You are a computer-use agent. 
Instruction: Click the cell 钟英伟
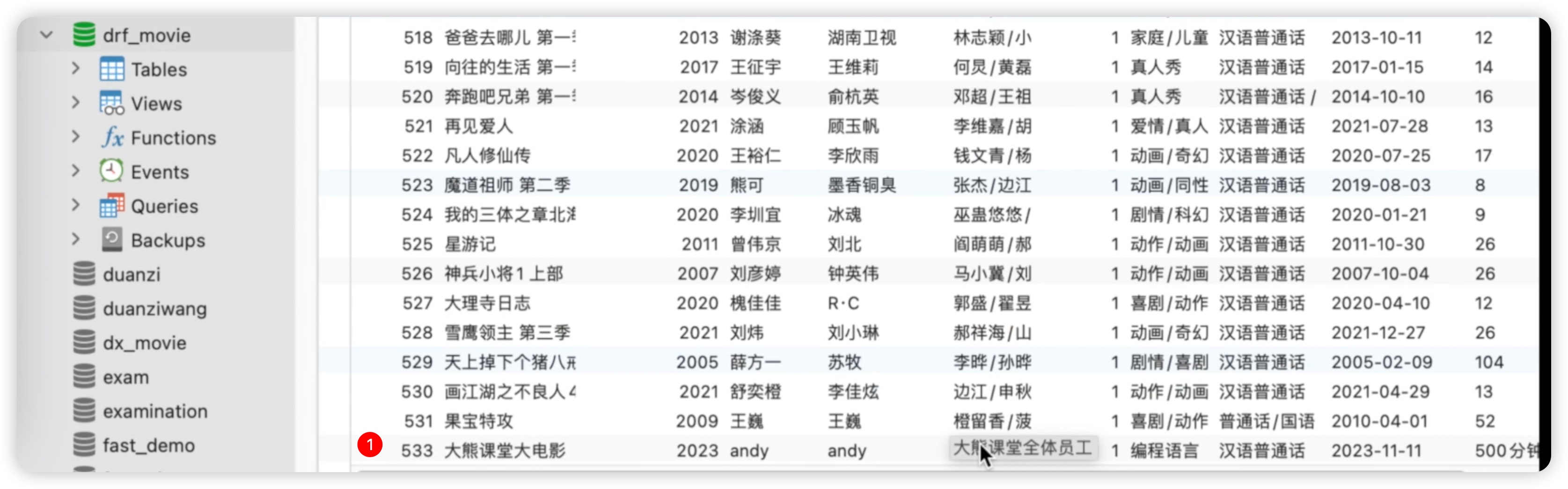[853, 274]
